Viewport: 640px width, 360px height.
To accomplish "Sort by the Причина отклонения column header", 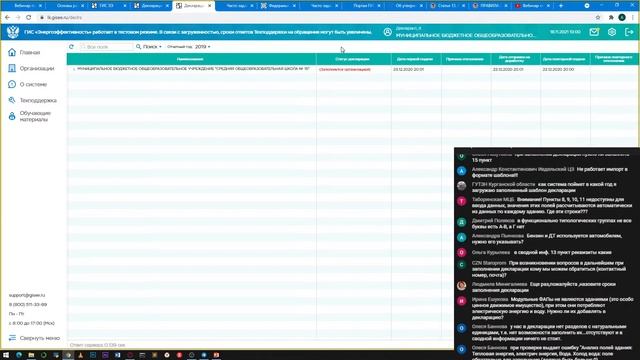I will 465,59.
